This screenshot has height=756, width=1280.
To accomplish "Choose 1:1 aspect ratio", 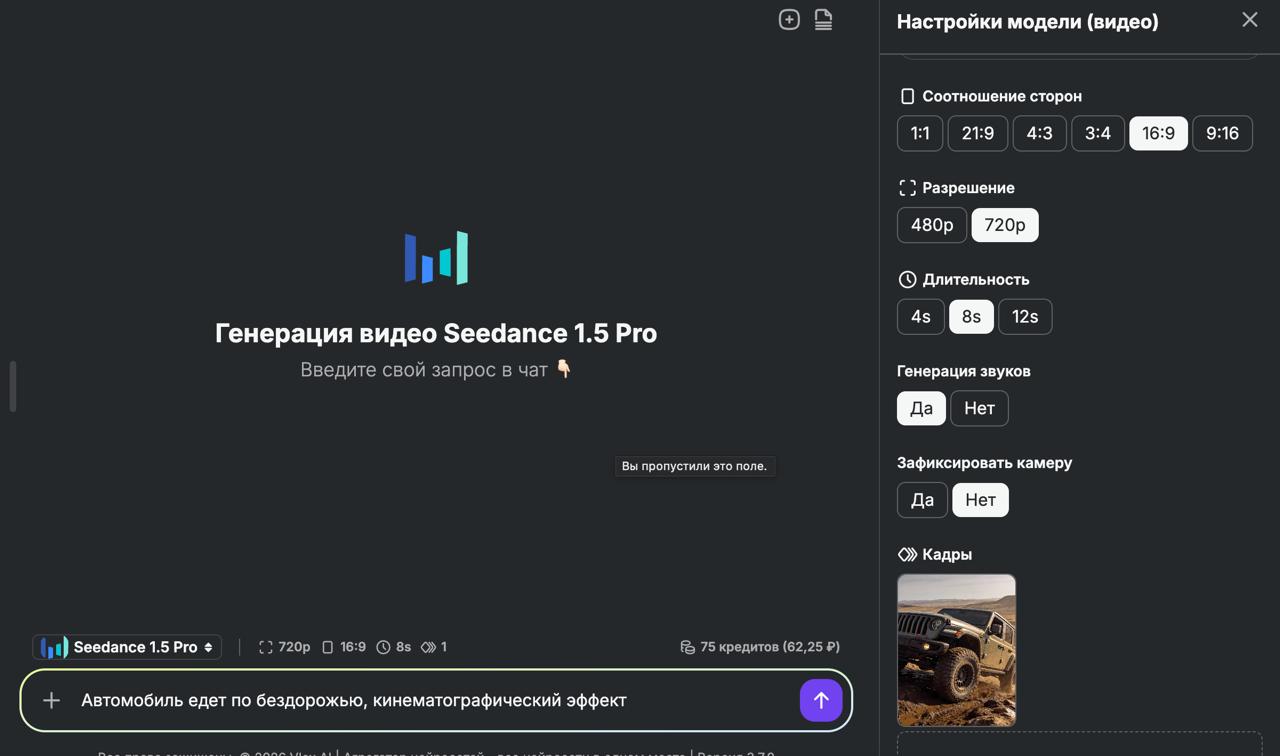I will pyautogui.click(x=919, y=133).
